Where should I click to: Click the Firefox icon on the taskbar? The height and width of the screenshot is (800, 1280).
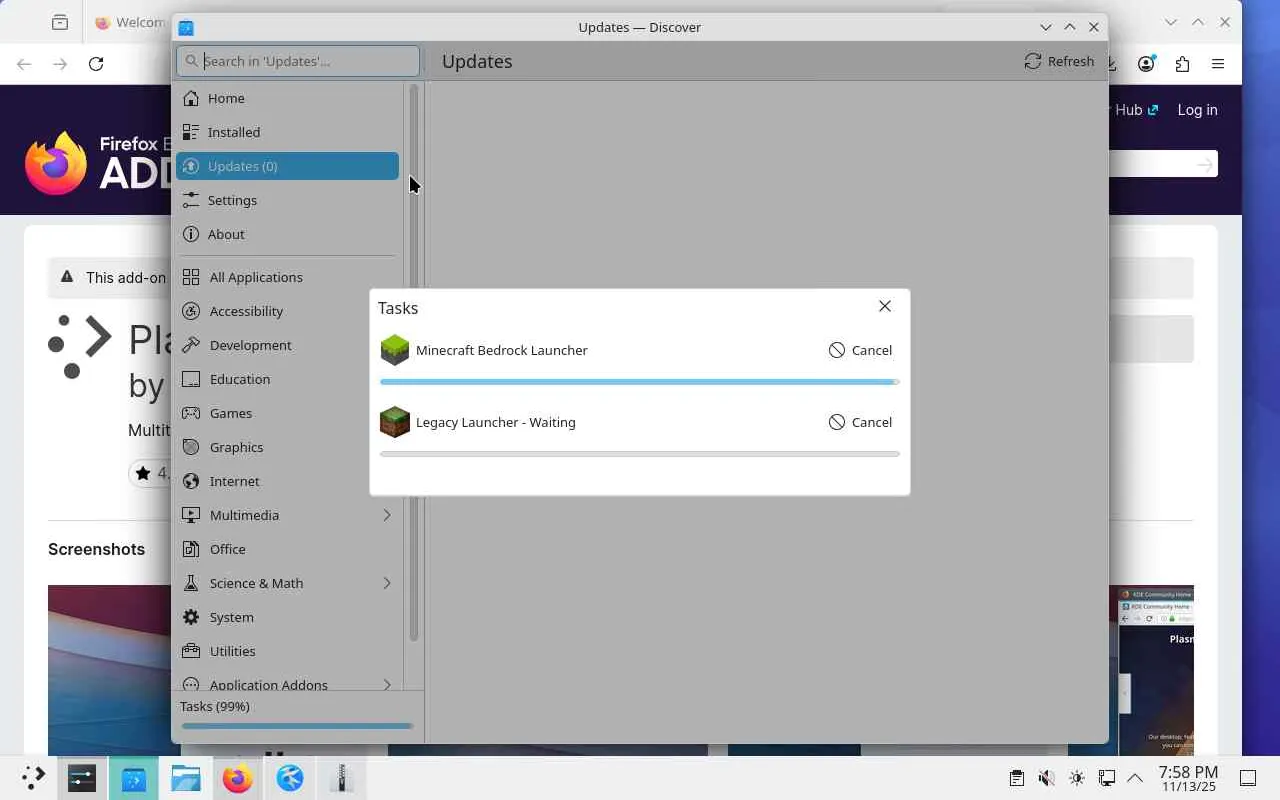pos(238,778)
